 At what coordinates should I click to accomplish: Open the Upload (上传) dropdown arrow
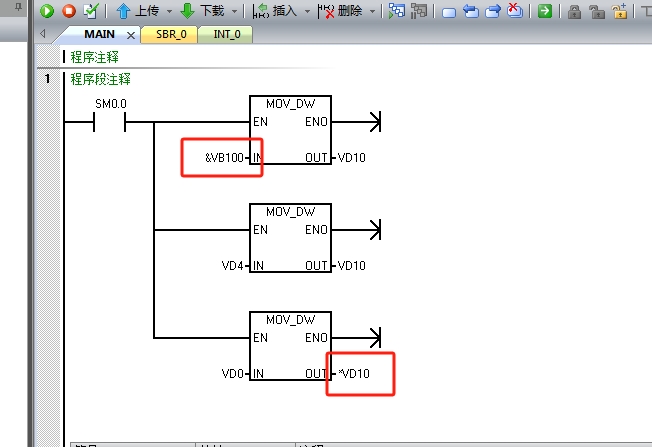[169, 12]
